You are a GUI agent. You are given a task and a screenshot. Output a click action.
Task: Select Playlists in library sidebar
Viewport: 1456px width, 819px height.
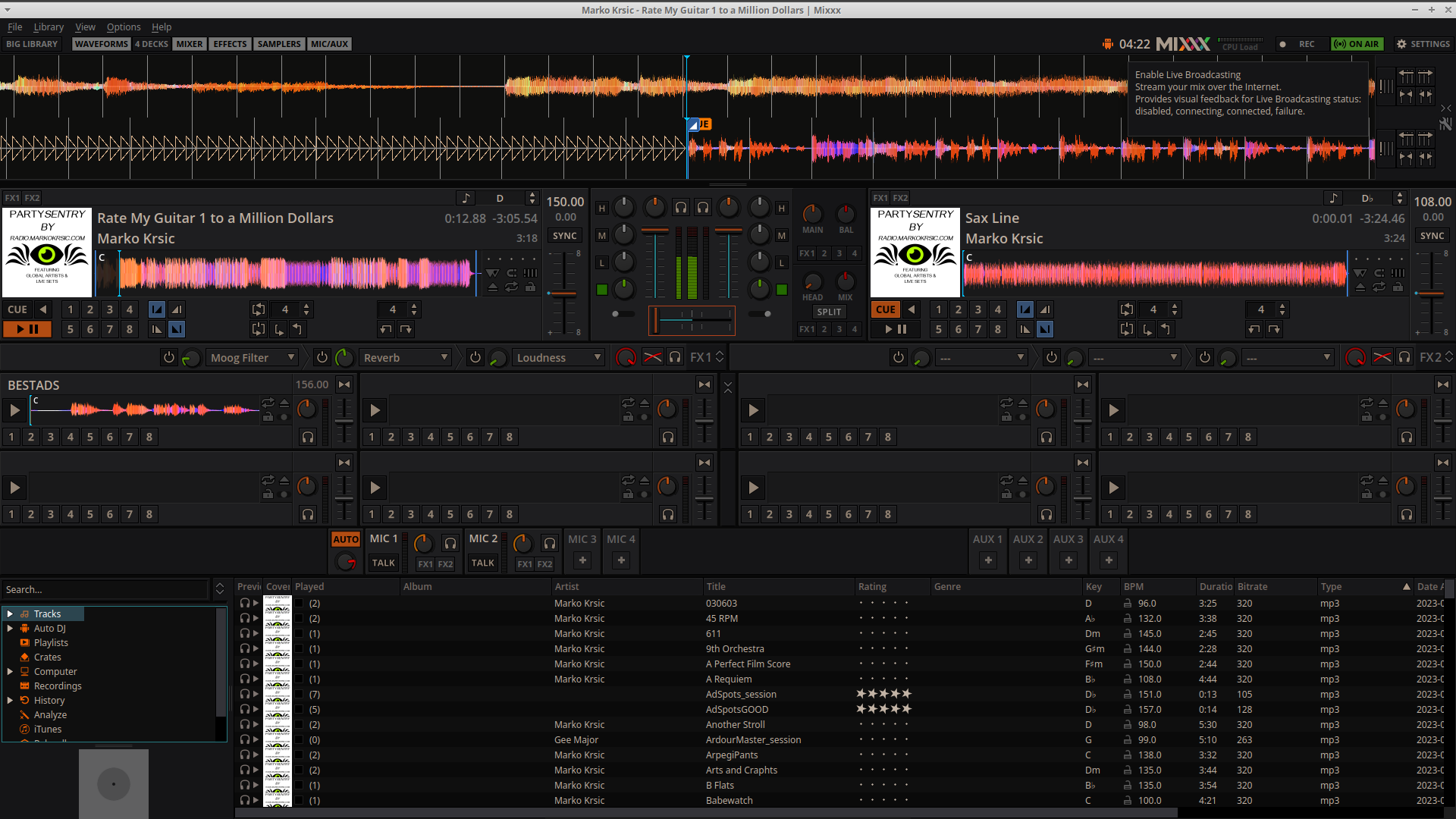click(x=51, y=642)
